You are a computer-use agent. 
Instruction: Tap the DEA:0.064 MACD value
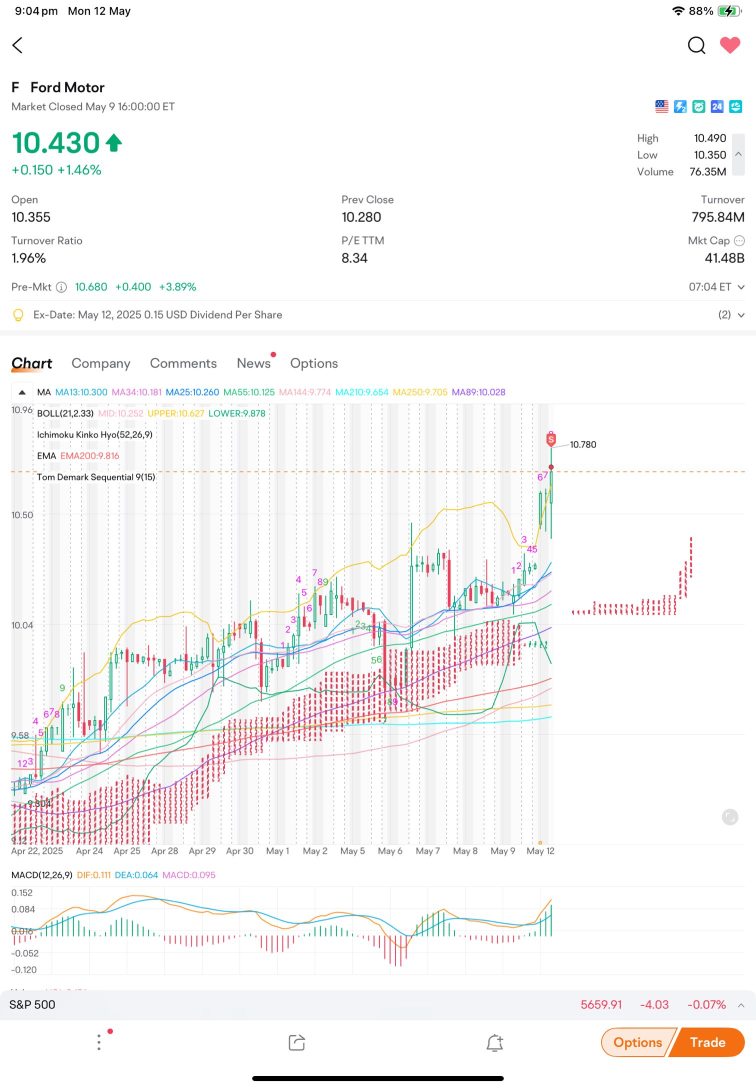coord(136,875)
